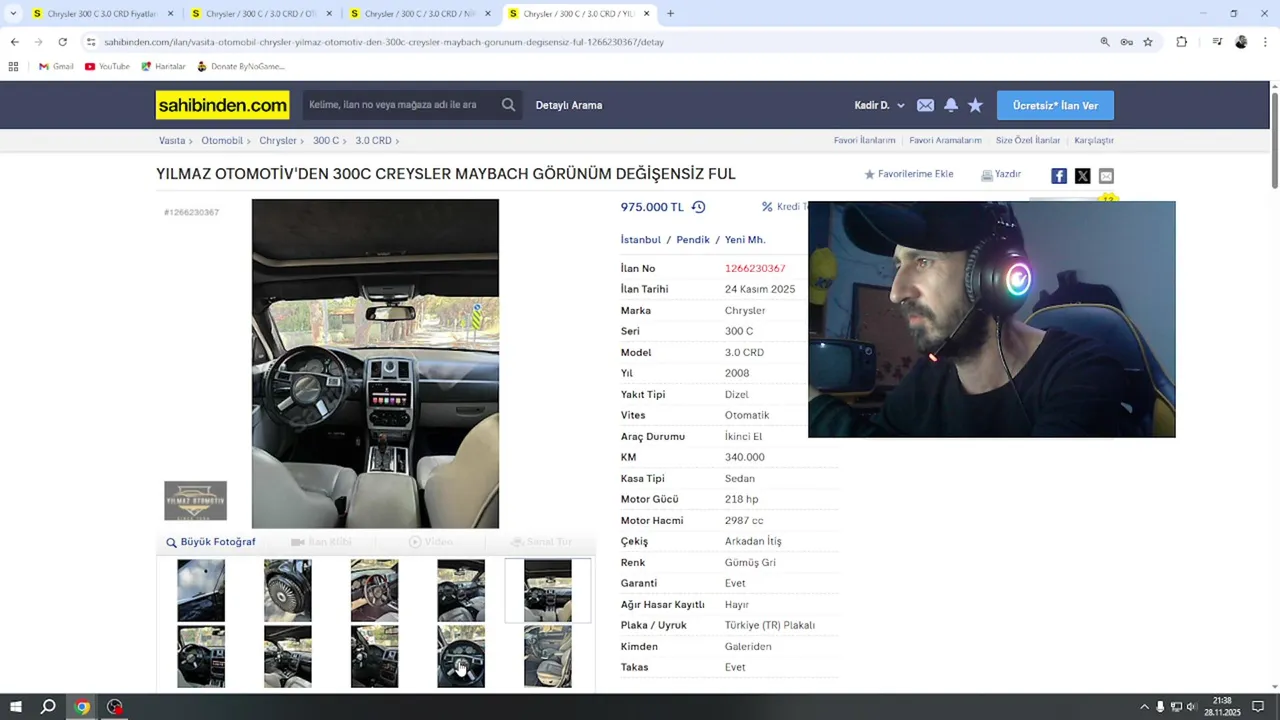Open Chrome profile avatar

pyautogui.click(x=1241, y=42)
